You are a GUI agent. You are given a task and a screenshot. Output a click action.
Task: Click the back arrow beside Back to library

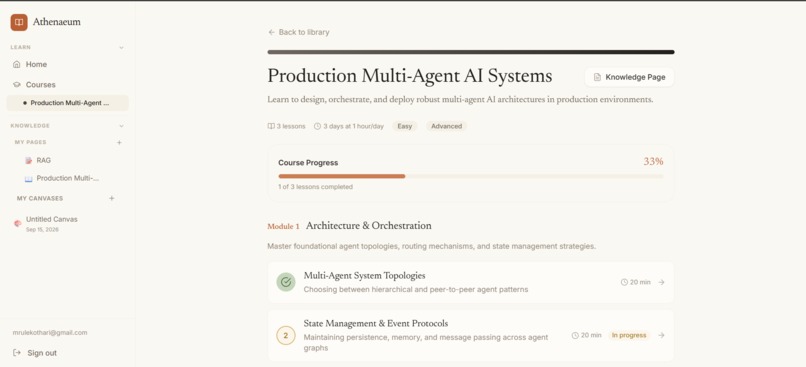coord(271,32)
